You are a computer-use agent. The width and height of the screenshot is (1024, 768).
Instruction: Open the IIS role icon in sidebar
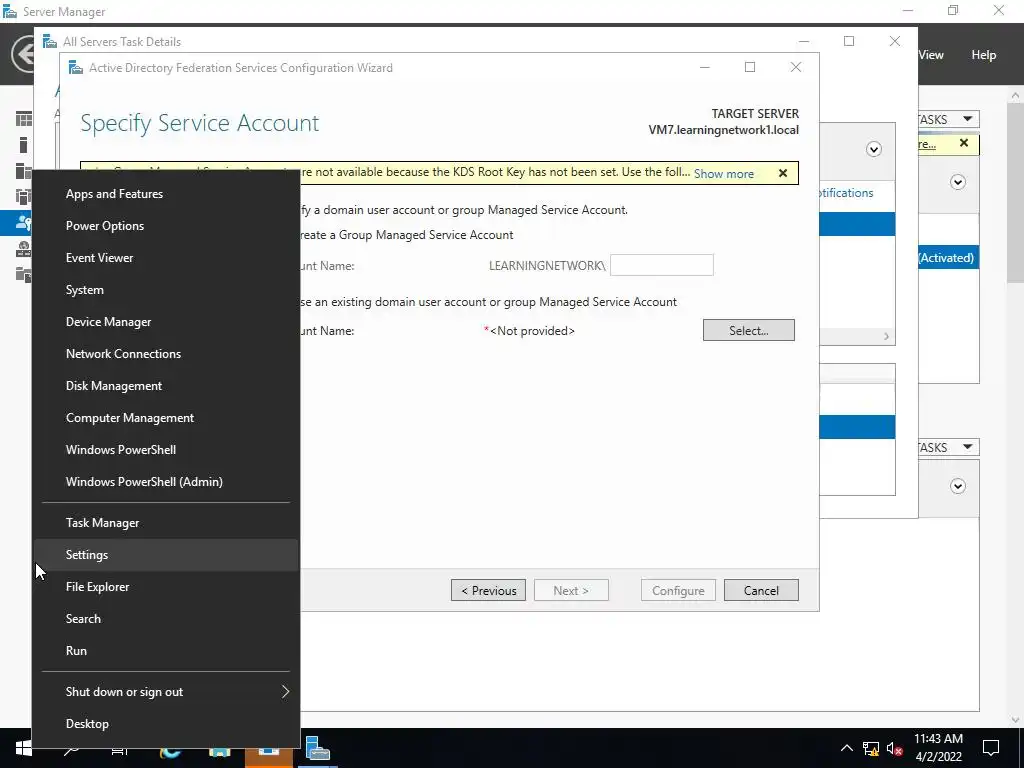24,249
